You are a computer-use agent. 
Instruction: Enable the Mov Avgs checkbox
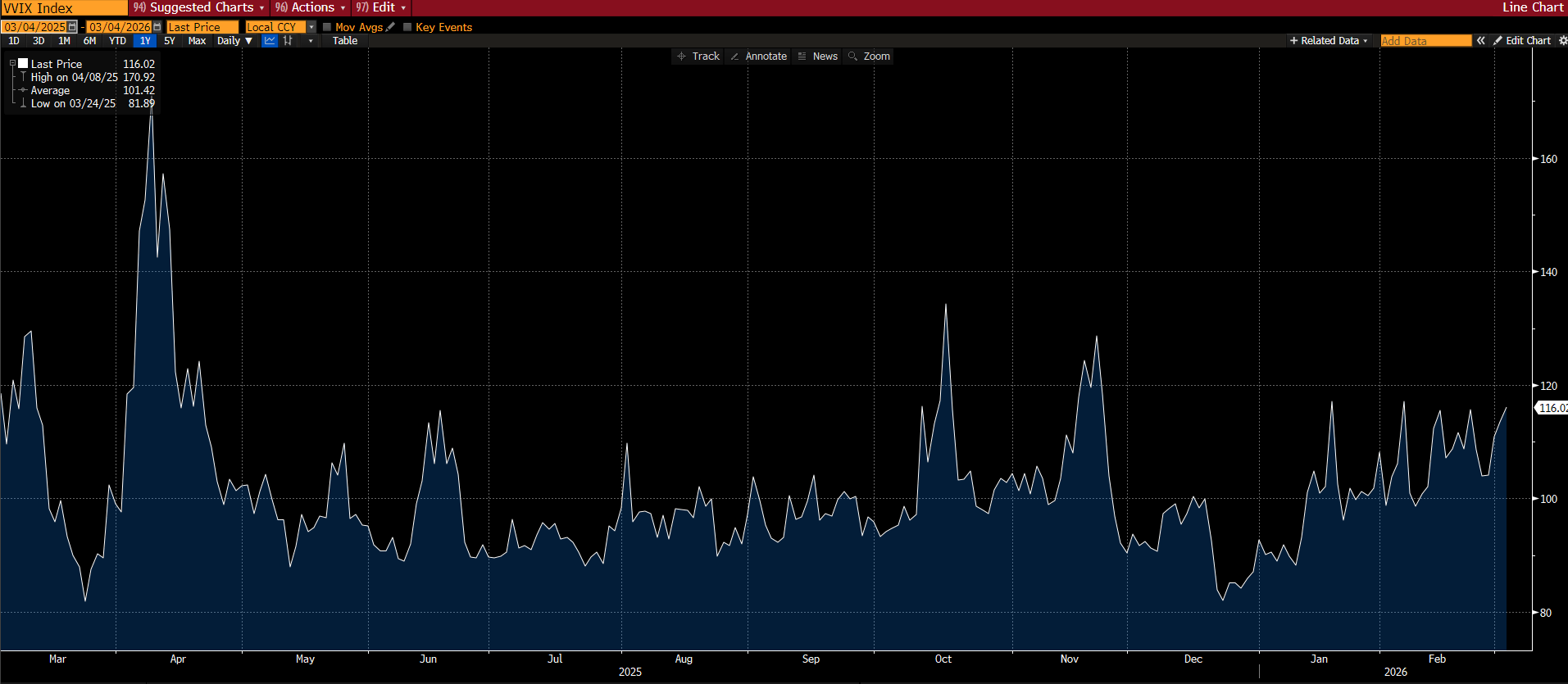(x=327, y=27)
